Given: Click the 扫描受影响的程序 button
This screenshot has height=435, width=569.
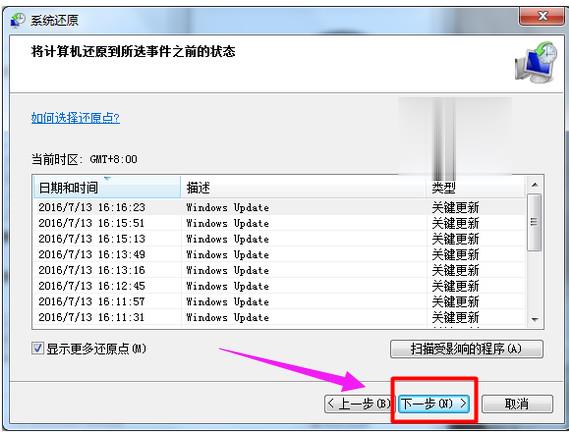Looking at the screenshot, I should point(467,349).
